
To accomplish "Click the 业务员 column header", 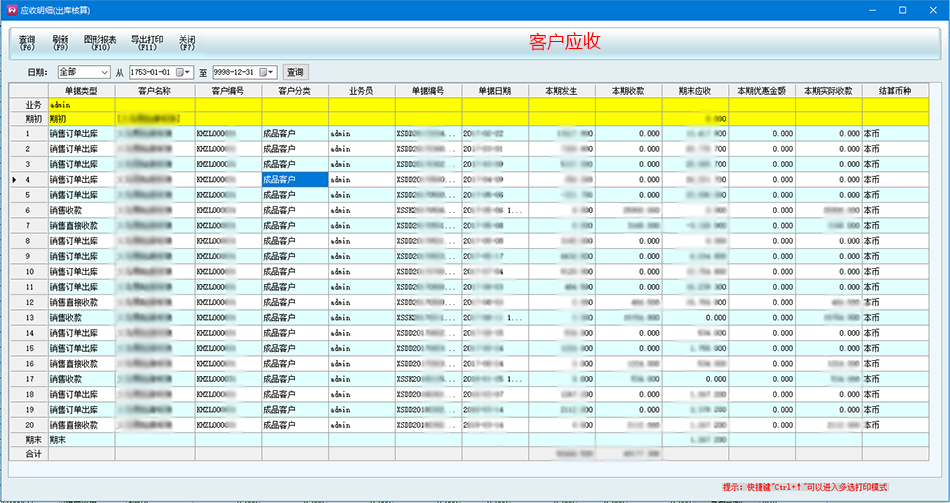I will coord(362,90).
